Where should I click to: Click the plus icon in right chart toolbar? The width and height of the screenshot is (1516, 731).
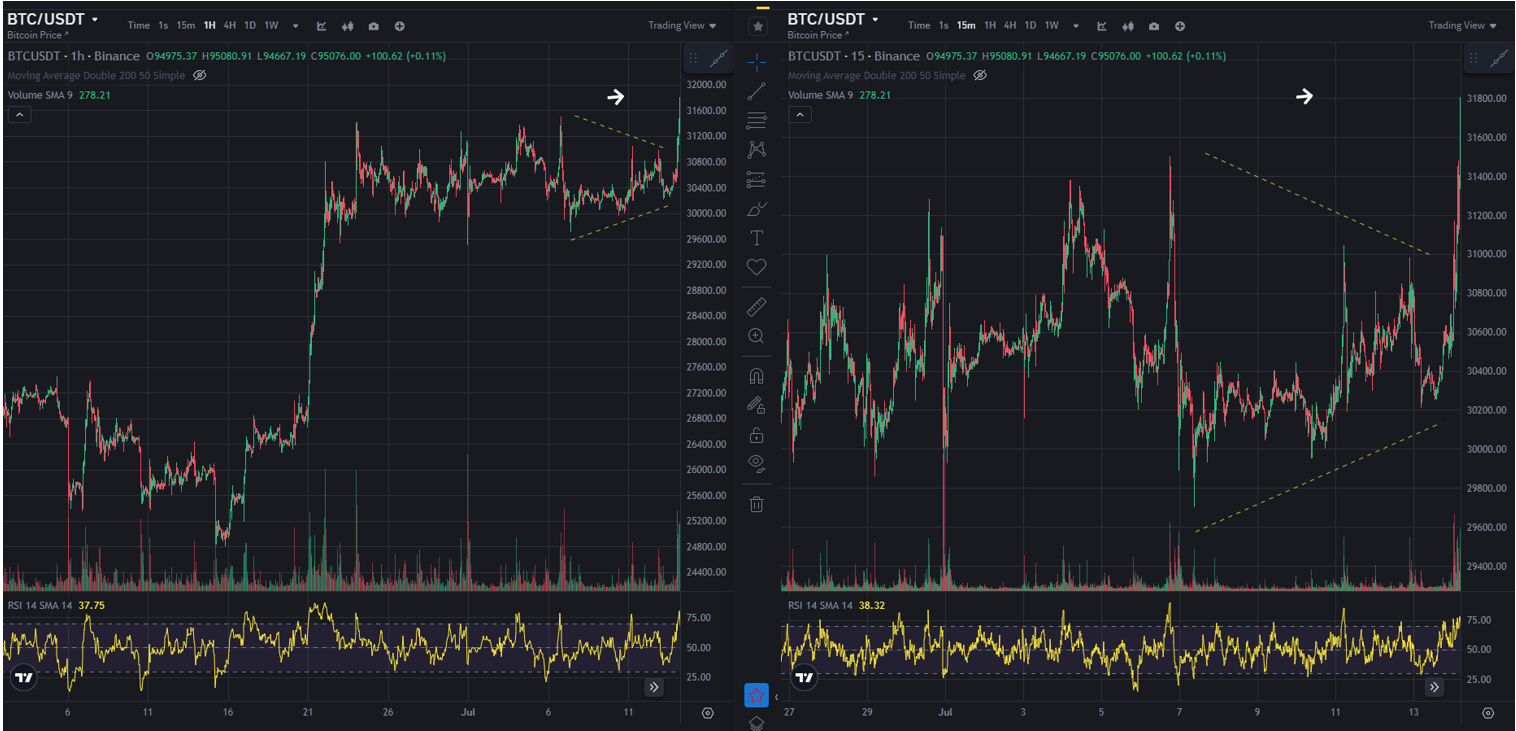(x=1180, y=25)
